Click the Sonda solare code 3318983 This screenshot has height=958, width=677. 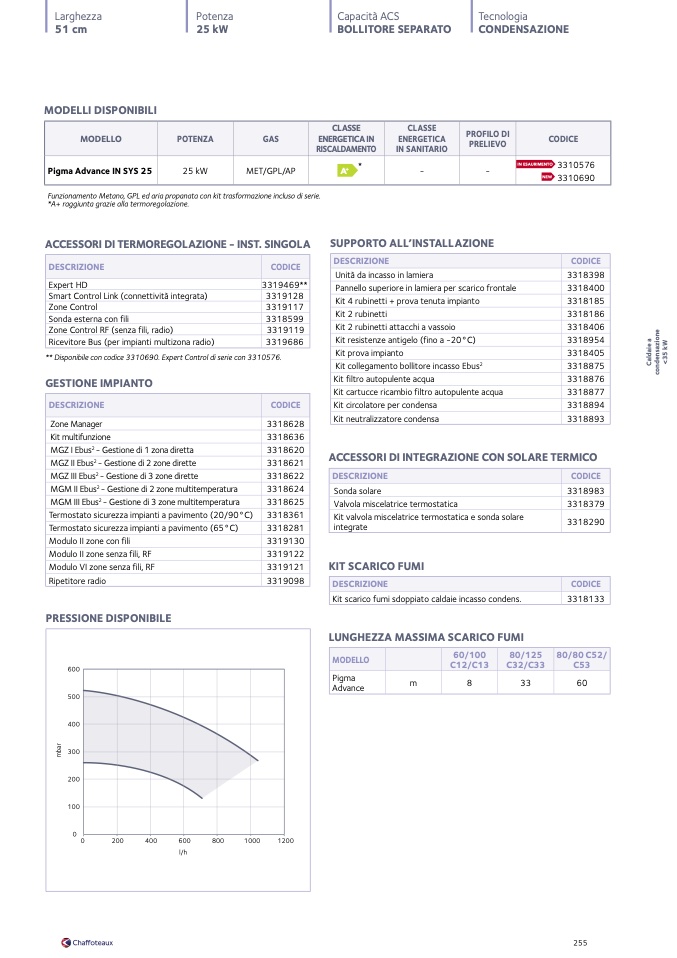coord(585,491)
